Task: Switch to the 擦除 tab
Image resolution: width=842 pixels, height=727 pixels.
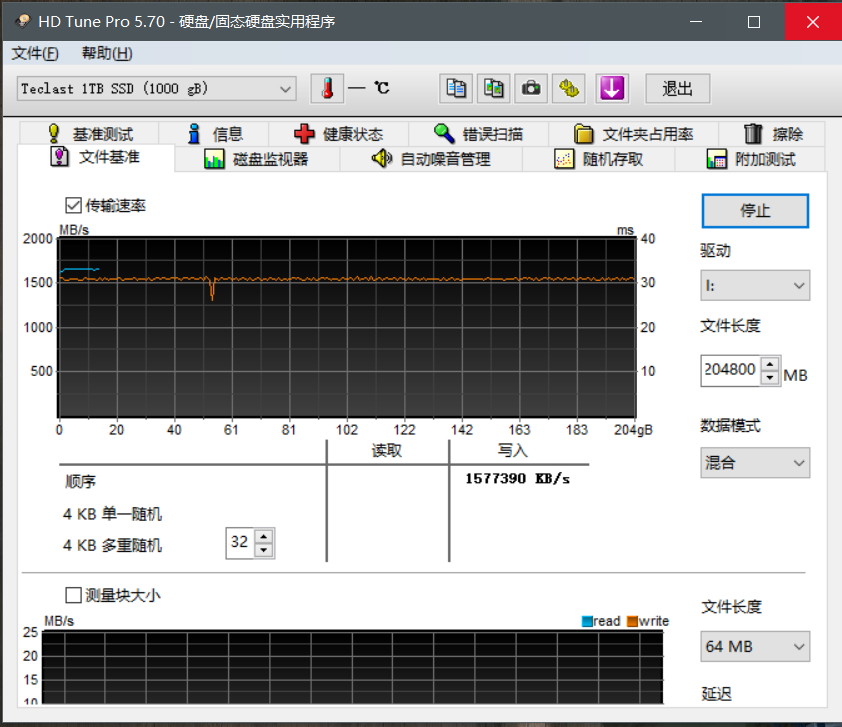Action: (772, 134)
